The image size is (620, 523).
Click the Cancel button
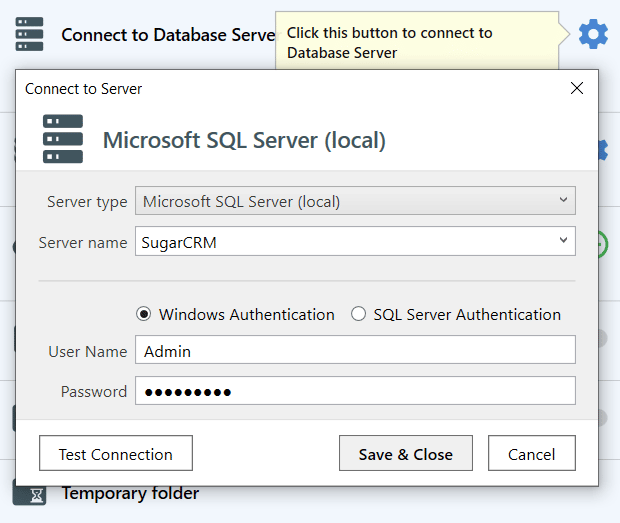click(532, 453)
